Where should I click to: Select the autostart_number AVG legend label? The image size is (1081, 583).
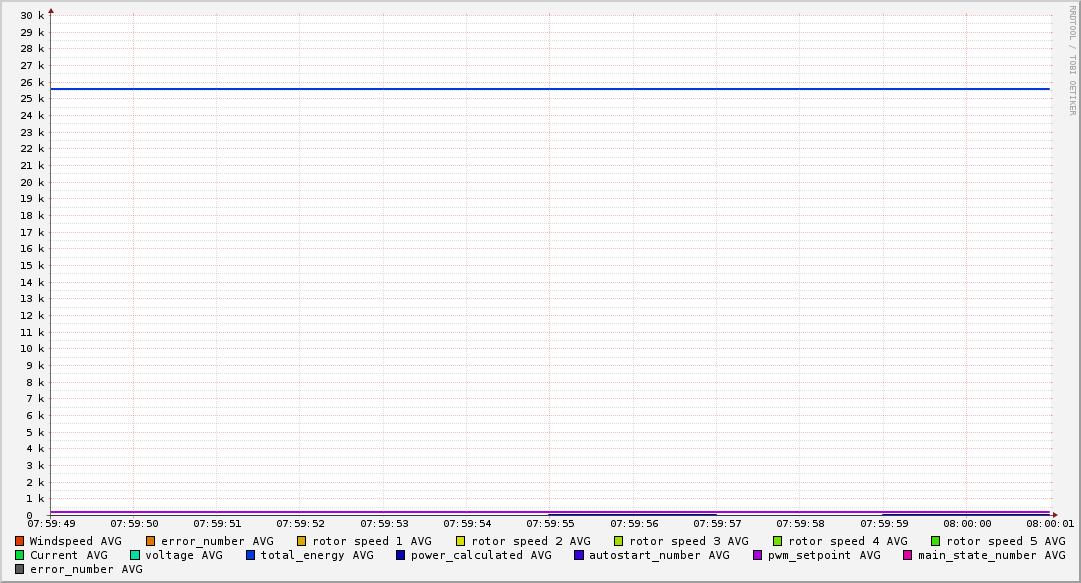pos(659,555)
